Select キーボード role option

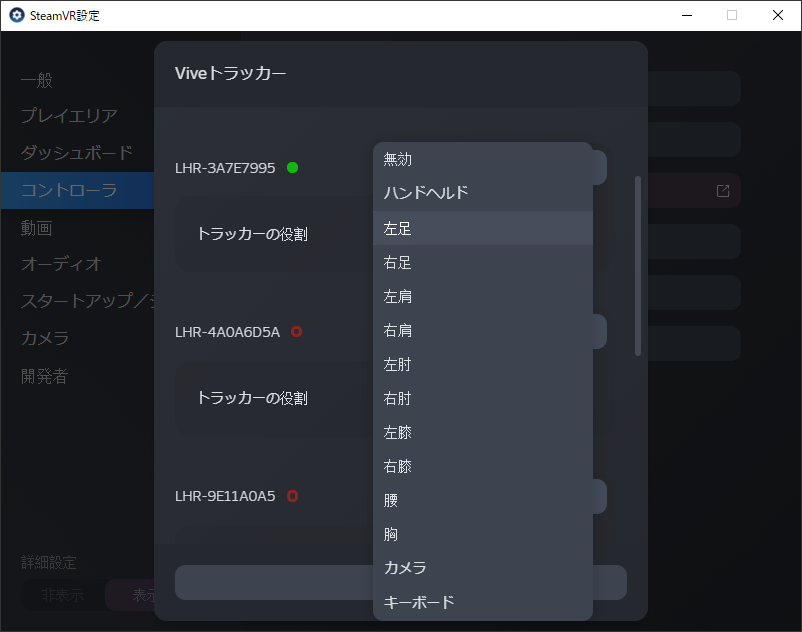(x=483, y=602)
